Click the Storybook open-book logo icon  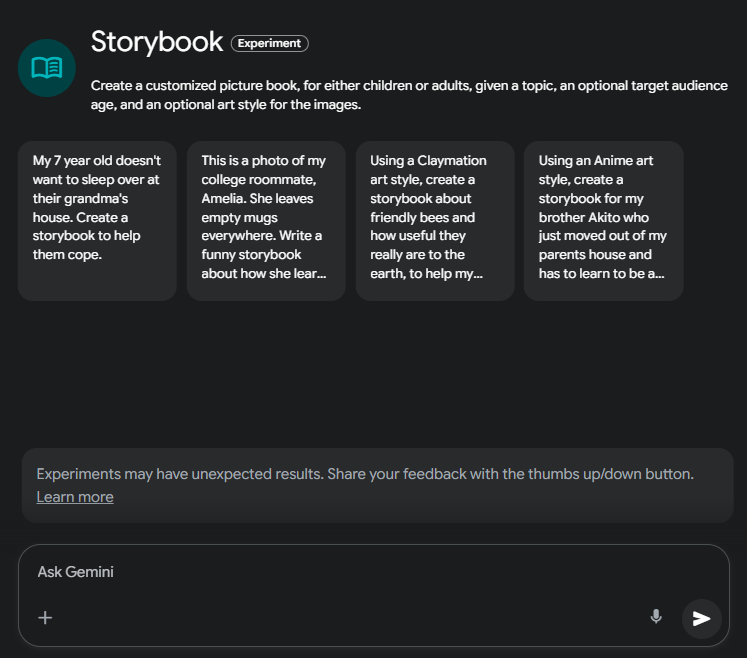click(47, 68)
